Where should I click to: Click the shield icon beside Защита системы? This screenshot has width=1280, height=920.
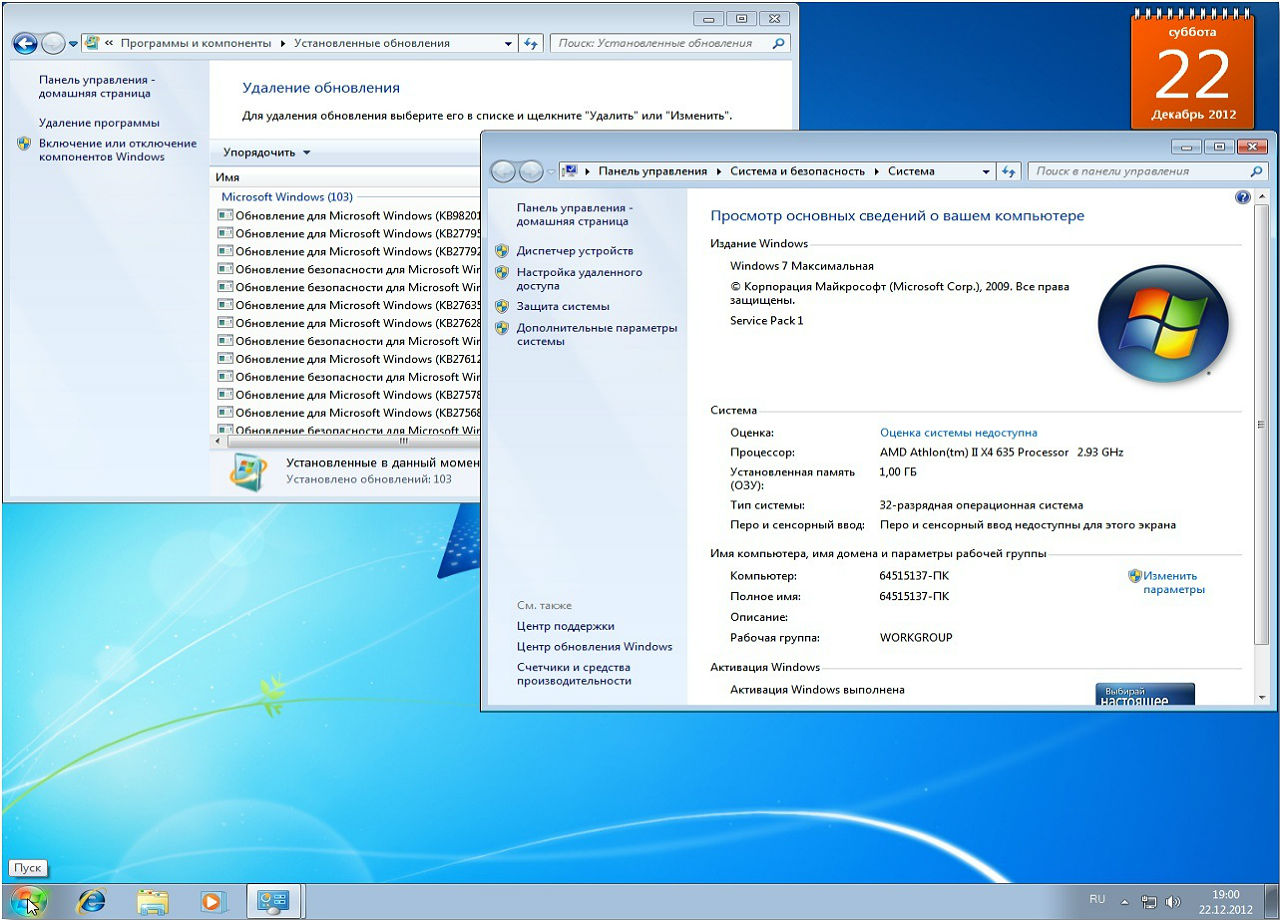click(502, 306)
